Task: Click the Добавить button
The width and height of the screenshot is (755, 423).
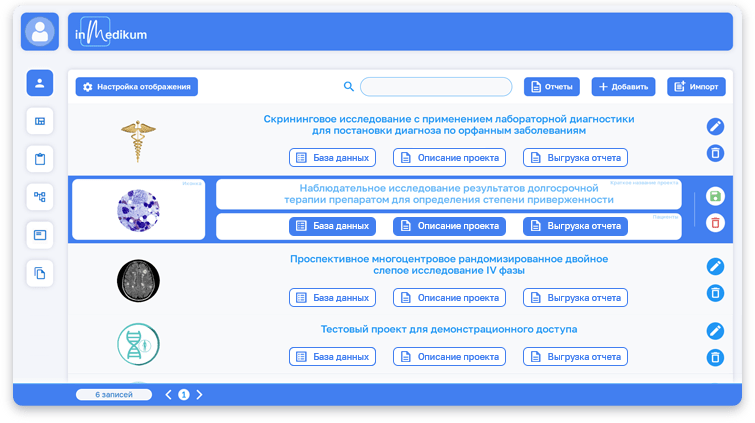Action: [x=623, y=87]
